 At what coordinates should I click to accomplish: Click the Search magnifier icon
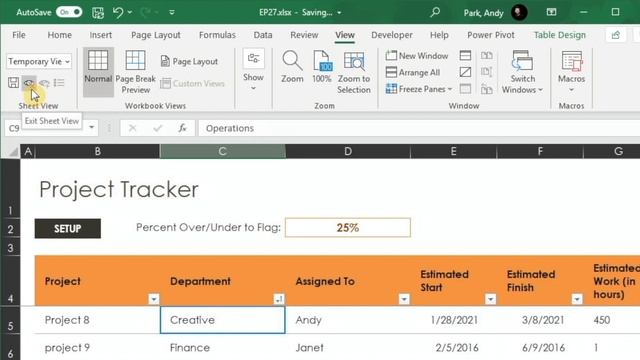435,12
